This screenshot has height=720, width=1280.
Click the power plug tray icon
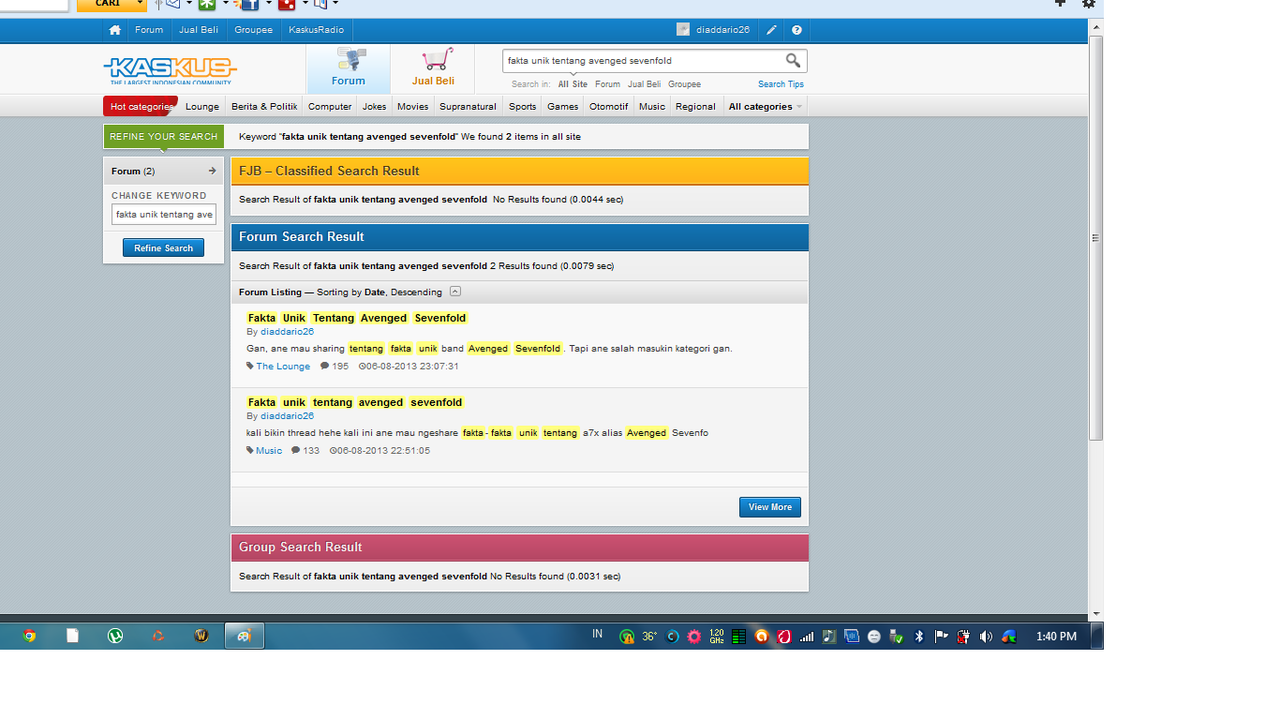(963, 637)
